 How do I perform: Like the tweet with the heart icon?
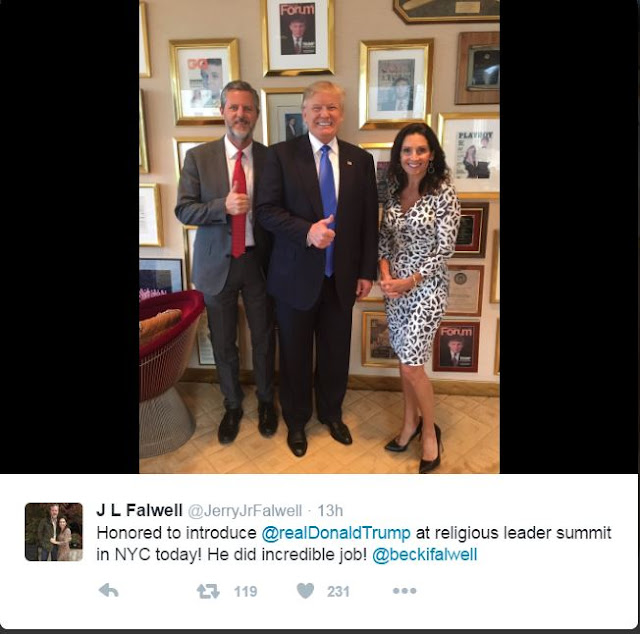click(x=305, y=591)
